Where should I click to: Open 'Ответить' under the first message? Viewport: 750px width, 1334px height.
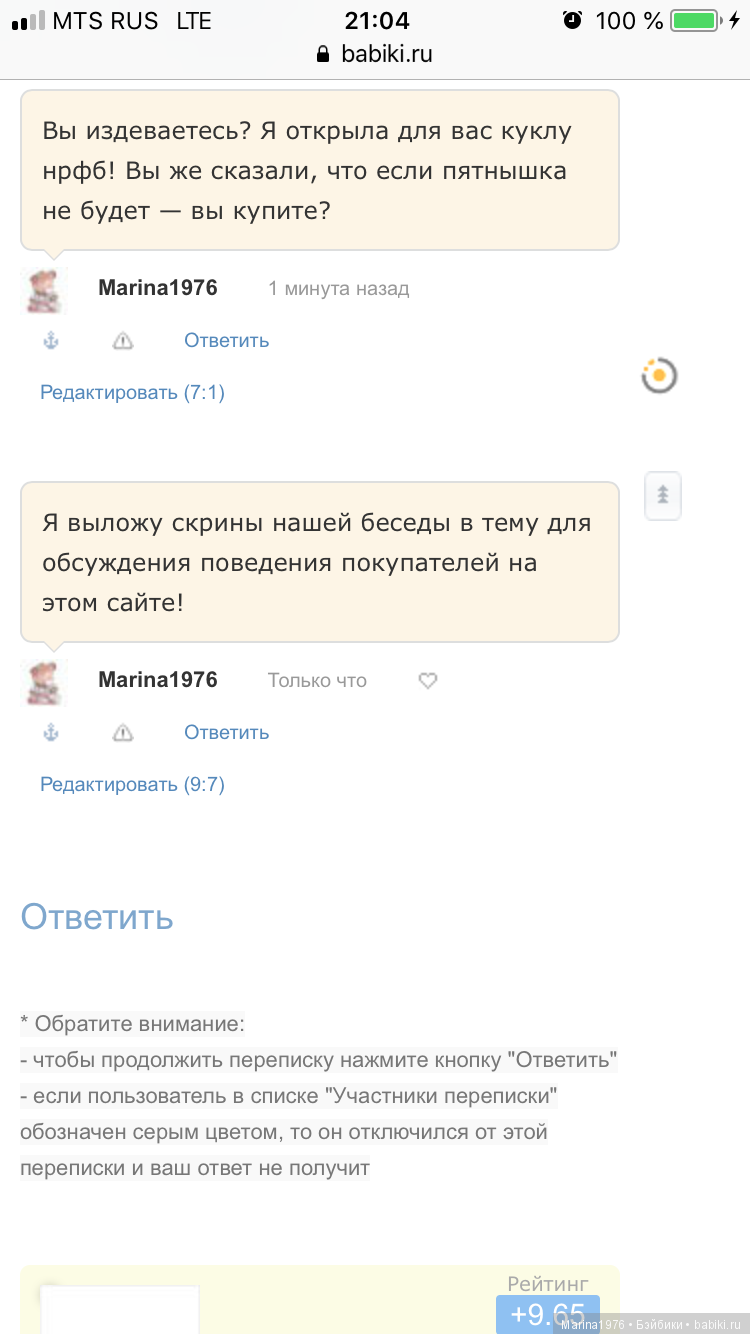click(226, 340)
